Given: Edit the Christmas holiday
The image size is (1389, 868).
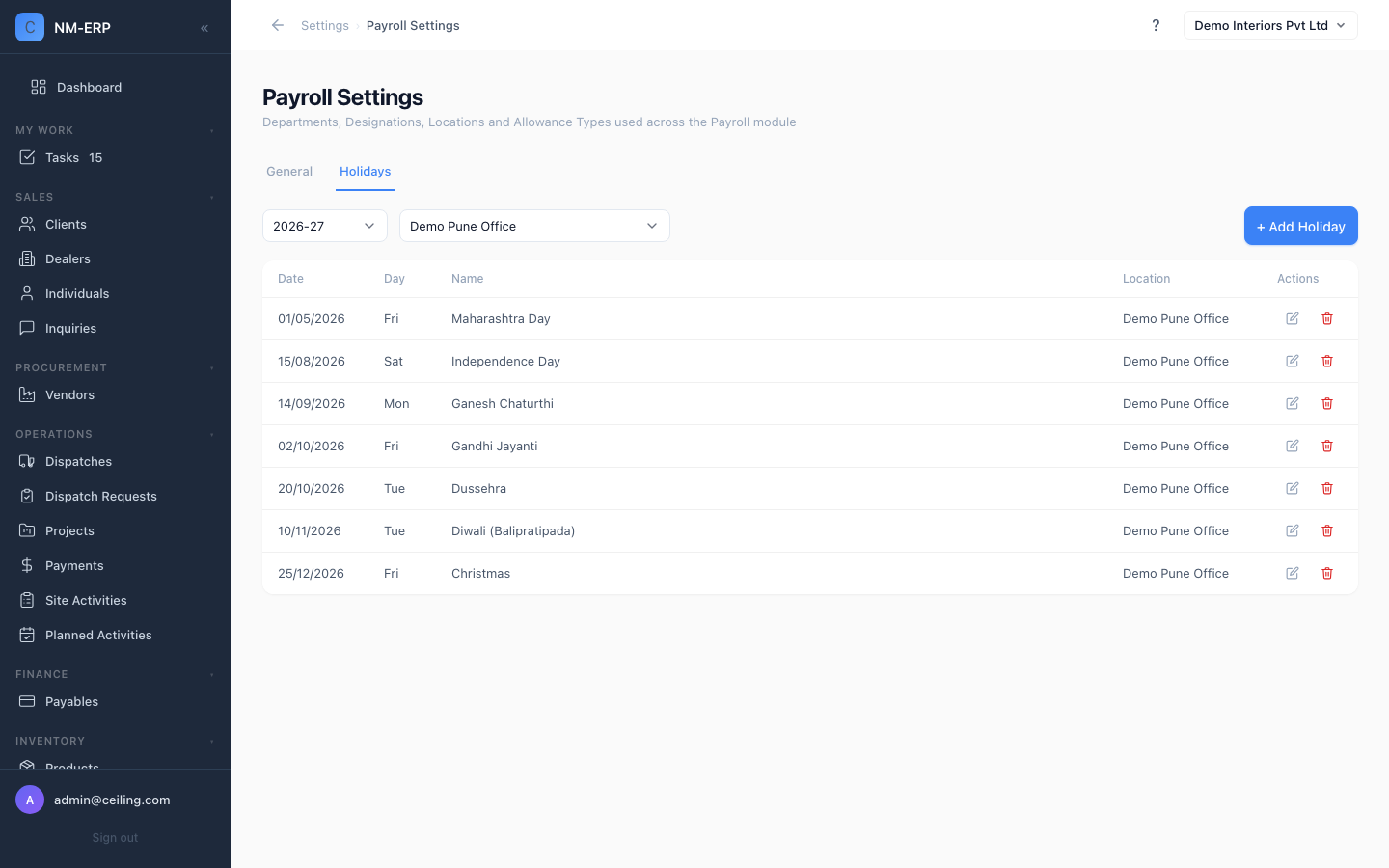Looking at the screenshot, I should (1293, 573).
